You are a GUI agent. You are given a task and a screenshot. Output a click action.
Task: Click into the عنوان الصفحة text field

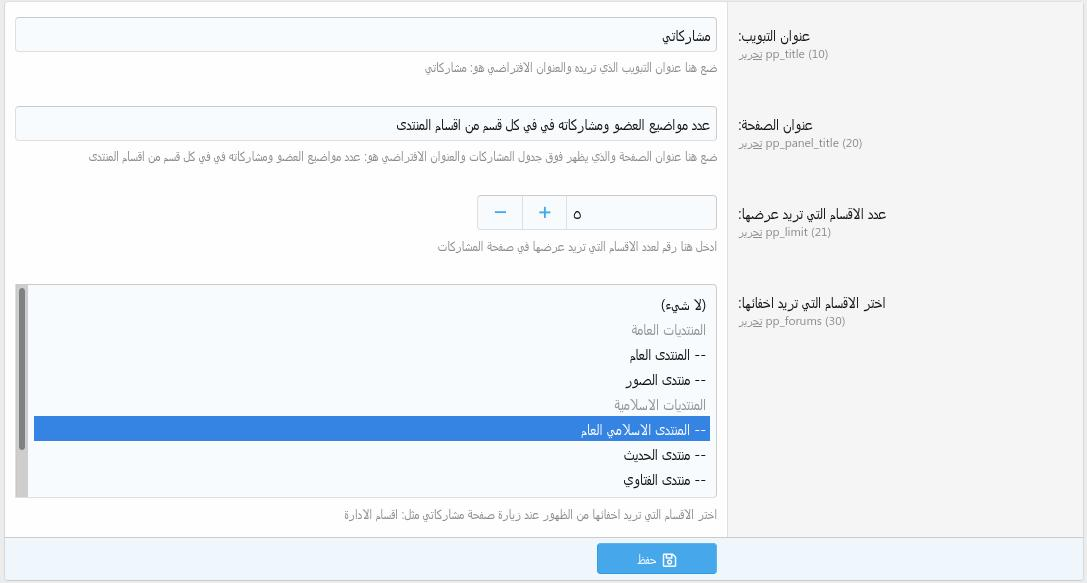pyautogui.click(x=366, y=125)
